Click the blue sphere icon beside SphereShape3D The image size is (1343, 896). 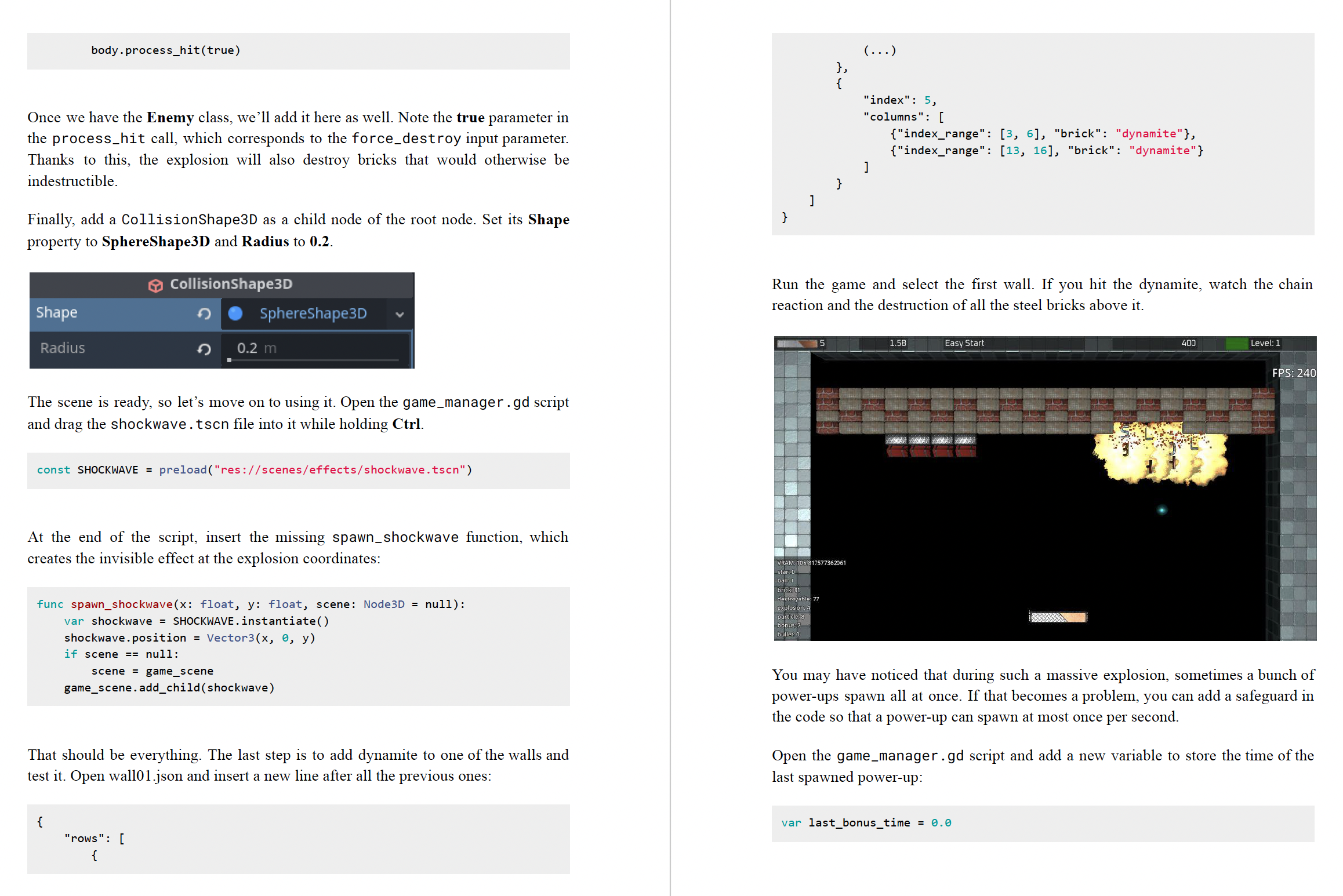pos(235,314)
